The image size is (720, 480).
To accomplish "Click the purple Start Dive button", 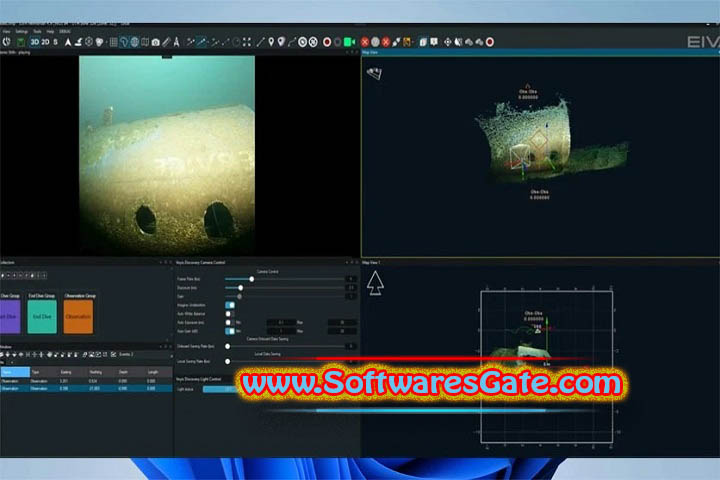I will click(10, 316).
